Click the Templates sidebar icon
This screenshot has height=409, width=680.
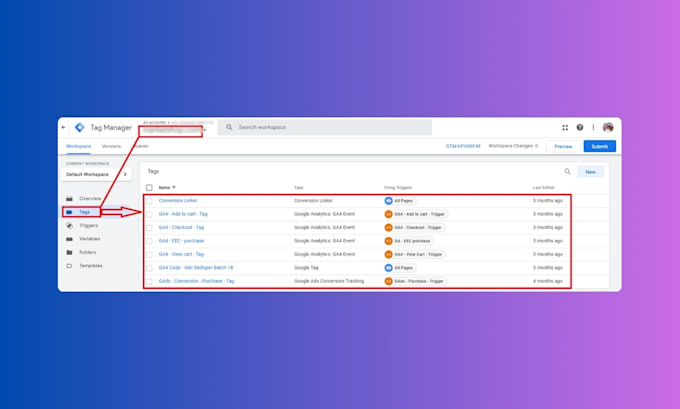pyautogui.click(x=69, y=266)
